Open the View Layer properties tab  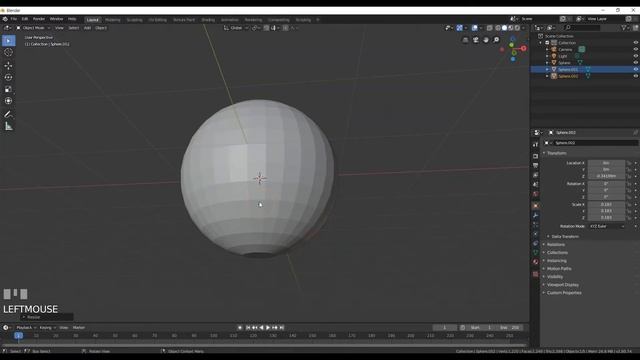pos(536,175)
